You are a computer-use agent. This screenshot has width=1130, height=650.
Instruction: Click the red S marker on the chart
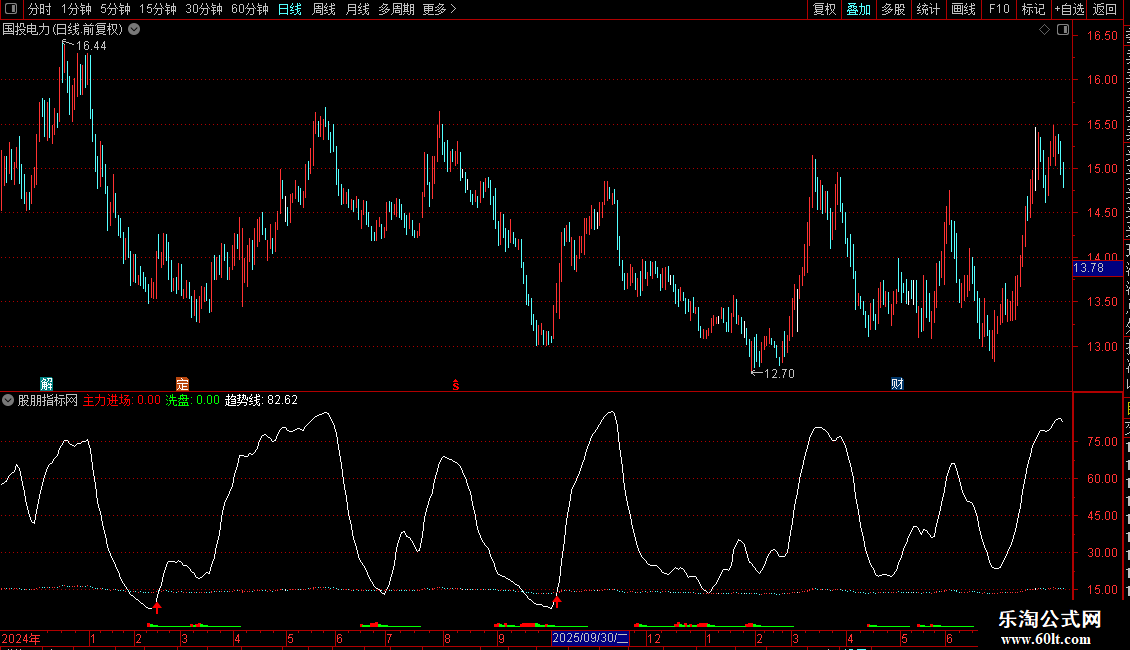click(455, 385)
